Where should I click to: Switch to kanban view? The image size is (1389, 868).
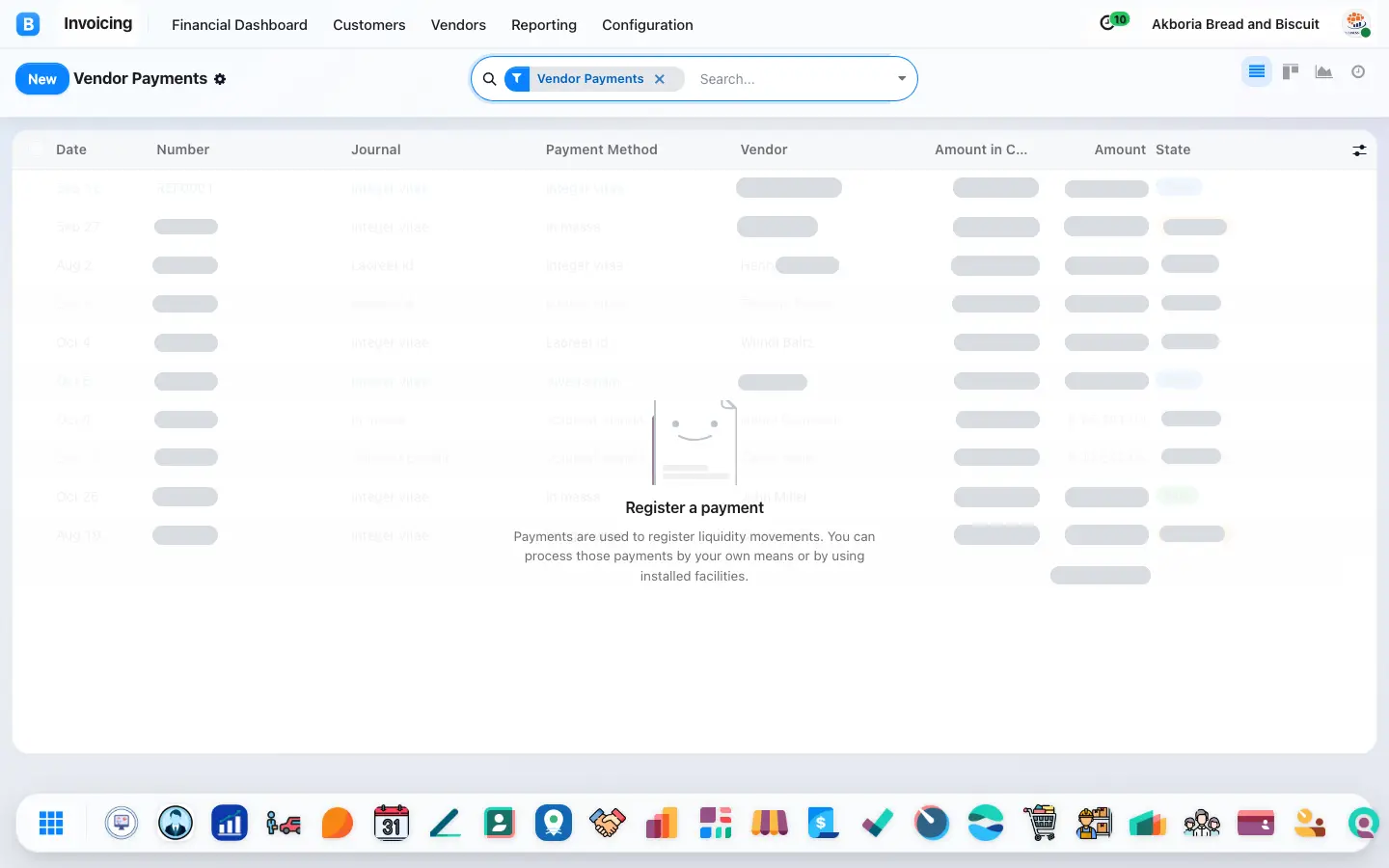[x=1291, y=71]
